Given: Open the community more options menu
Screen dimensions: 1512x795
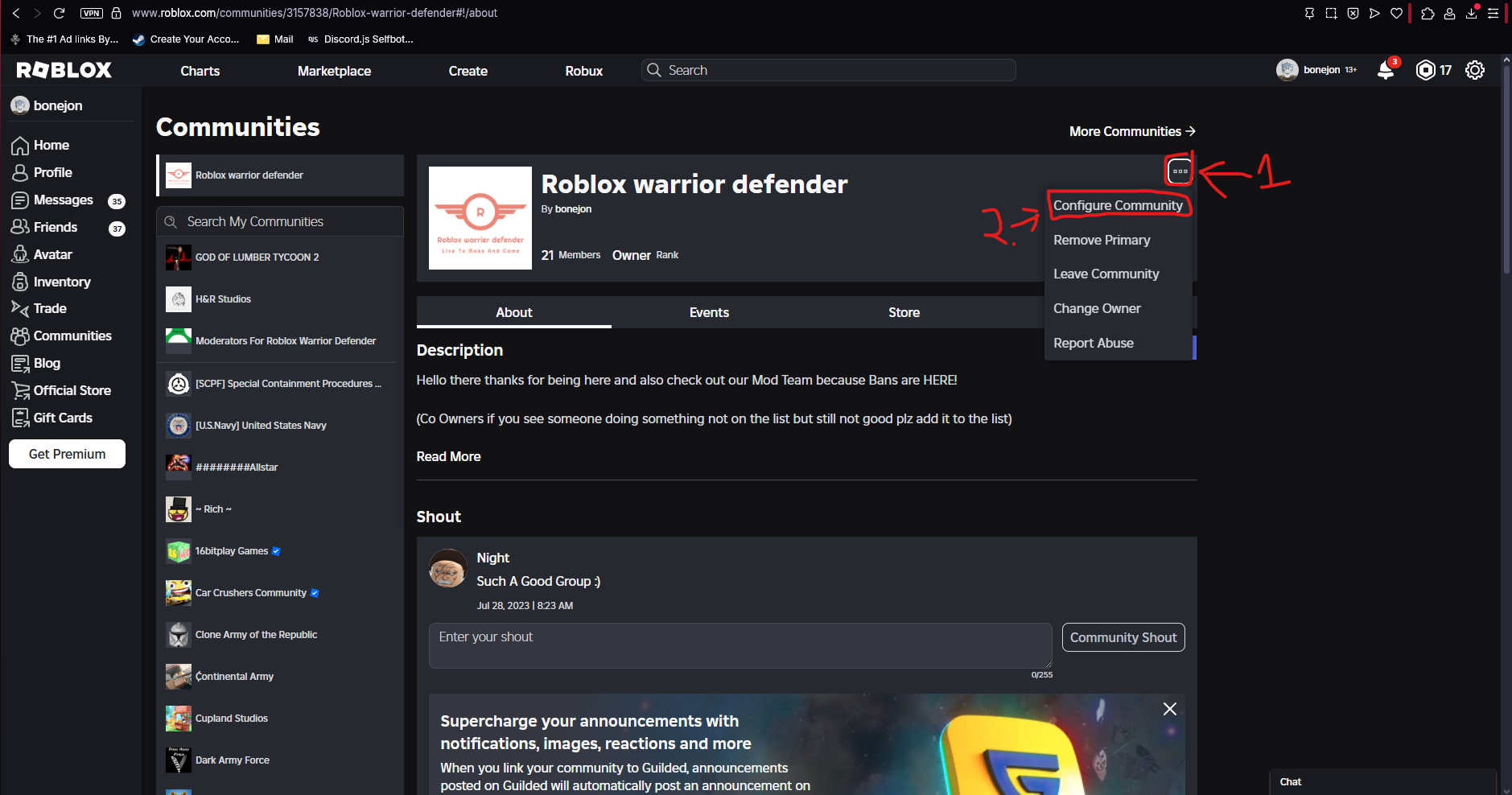Looking at the screenshot, I should click(1179, 171).
